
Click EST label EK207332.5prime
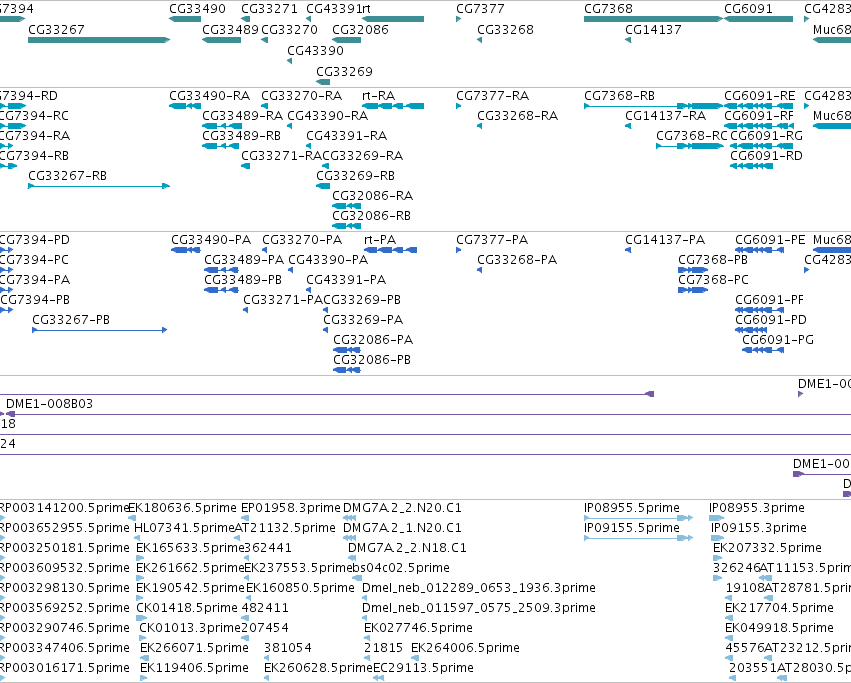click(x=767, y=548)
